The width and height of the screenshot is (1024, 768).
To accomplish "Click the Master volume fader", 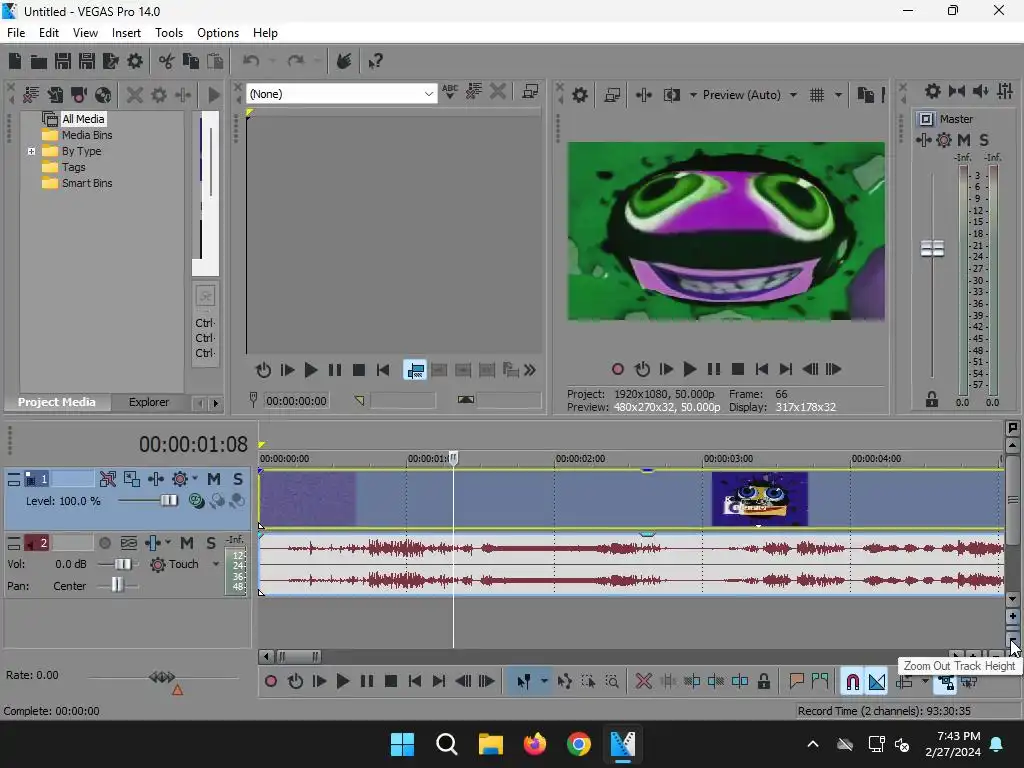I will tap(932, 248).
